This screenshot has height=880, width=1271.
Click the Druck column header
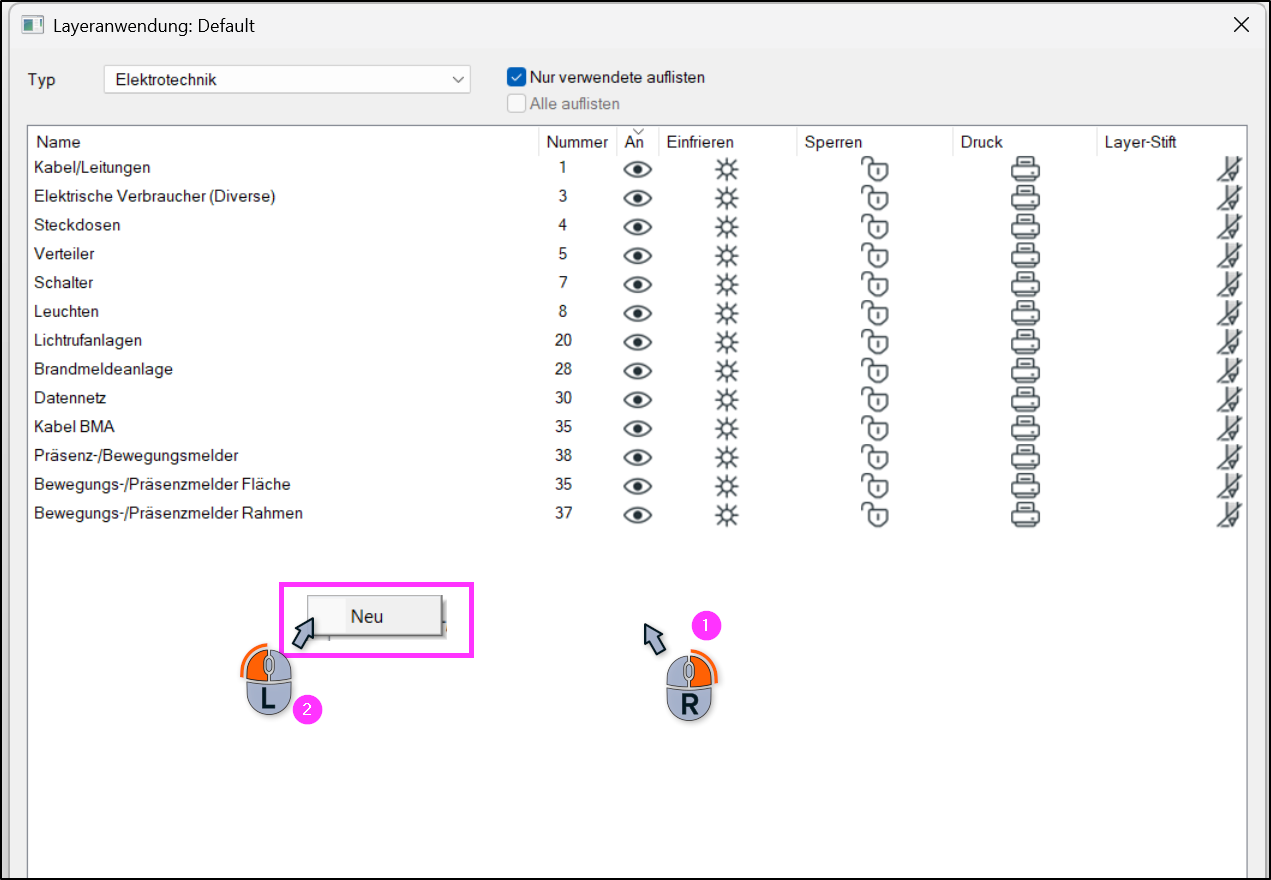(1025, 142)
